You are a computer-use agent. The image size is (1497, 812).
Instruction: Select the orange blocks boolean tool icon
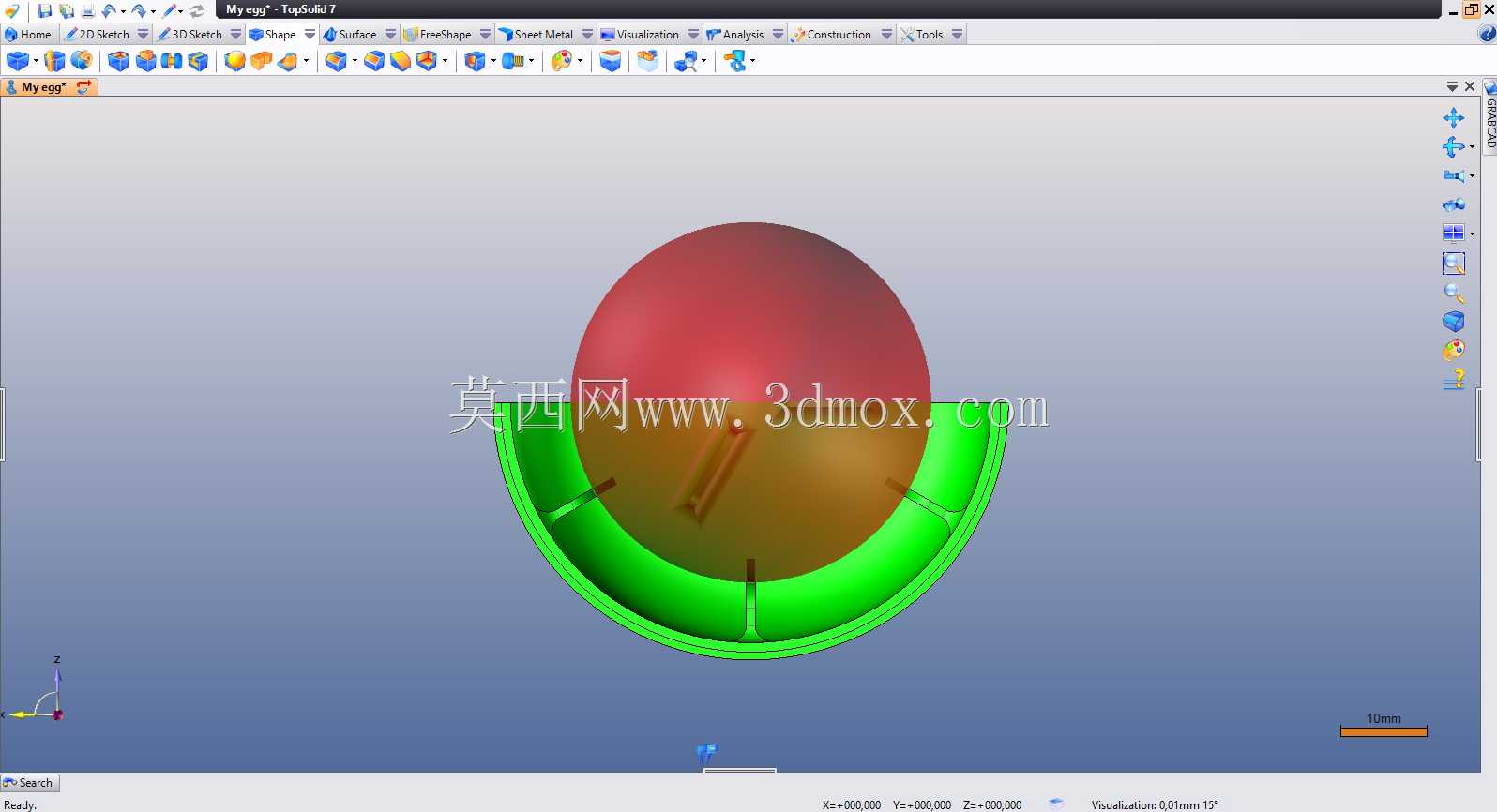tap(261, 62)
